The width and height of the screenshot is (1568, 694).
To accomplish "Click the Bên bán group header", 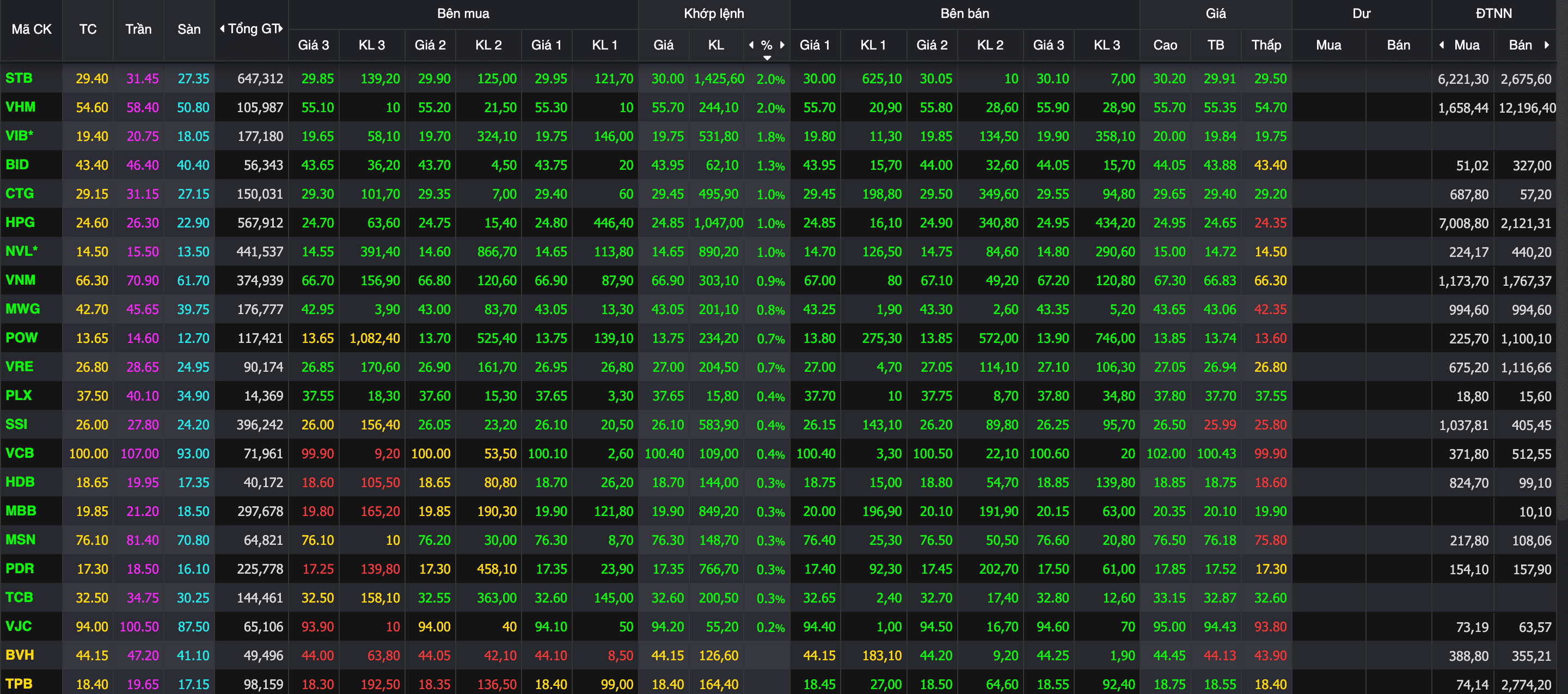I will 965,14.
